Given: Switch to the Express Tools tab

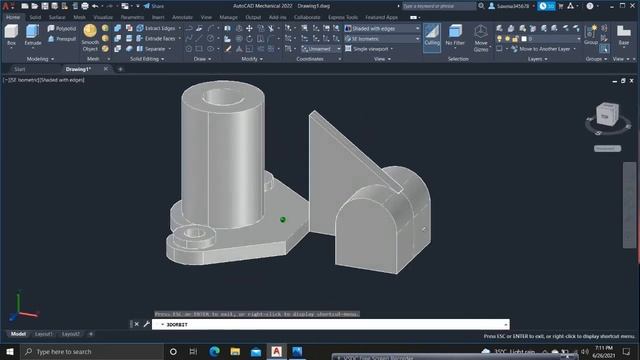Looking at the screenshot, I should (342, 17).
